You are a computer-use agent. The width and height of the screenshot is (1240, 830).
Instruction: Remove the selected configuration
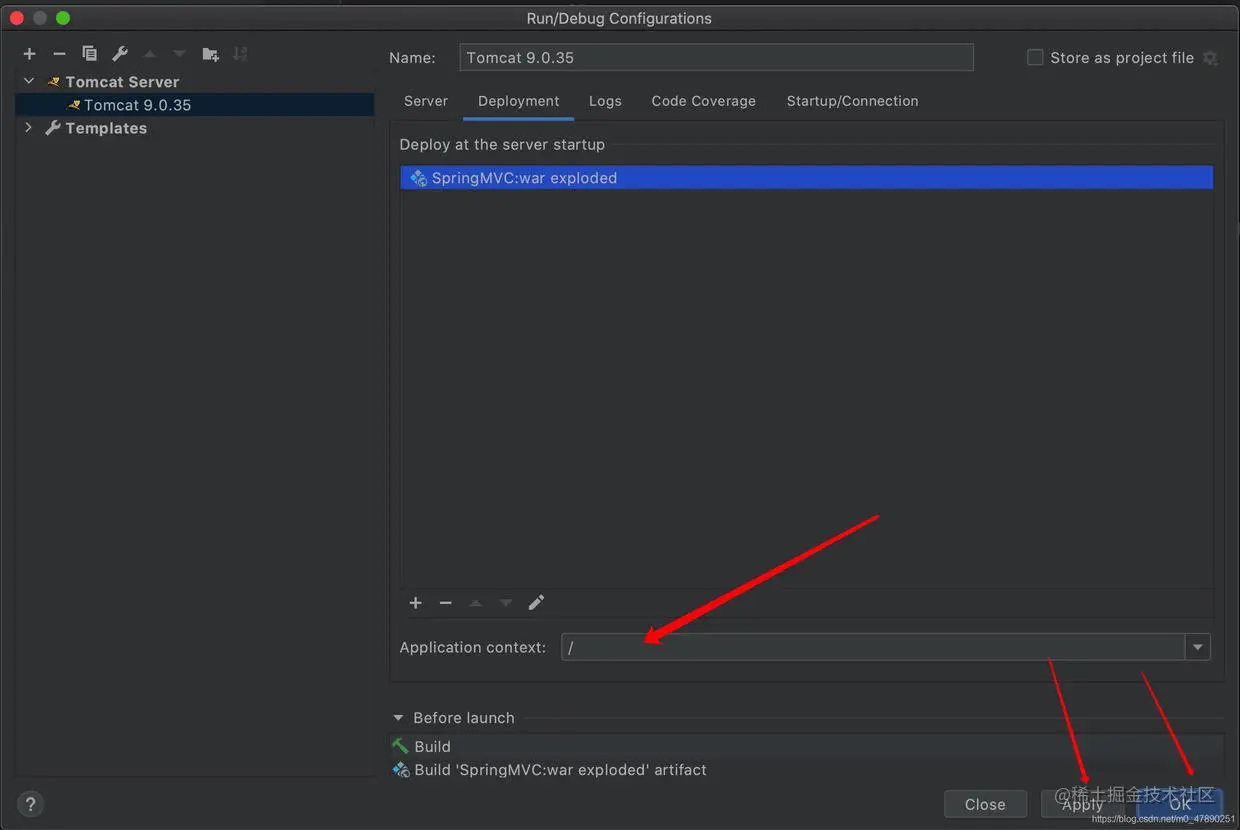click(x=59, y=54)
